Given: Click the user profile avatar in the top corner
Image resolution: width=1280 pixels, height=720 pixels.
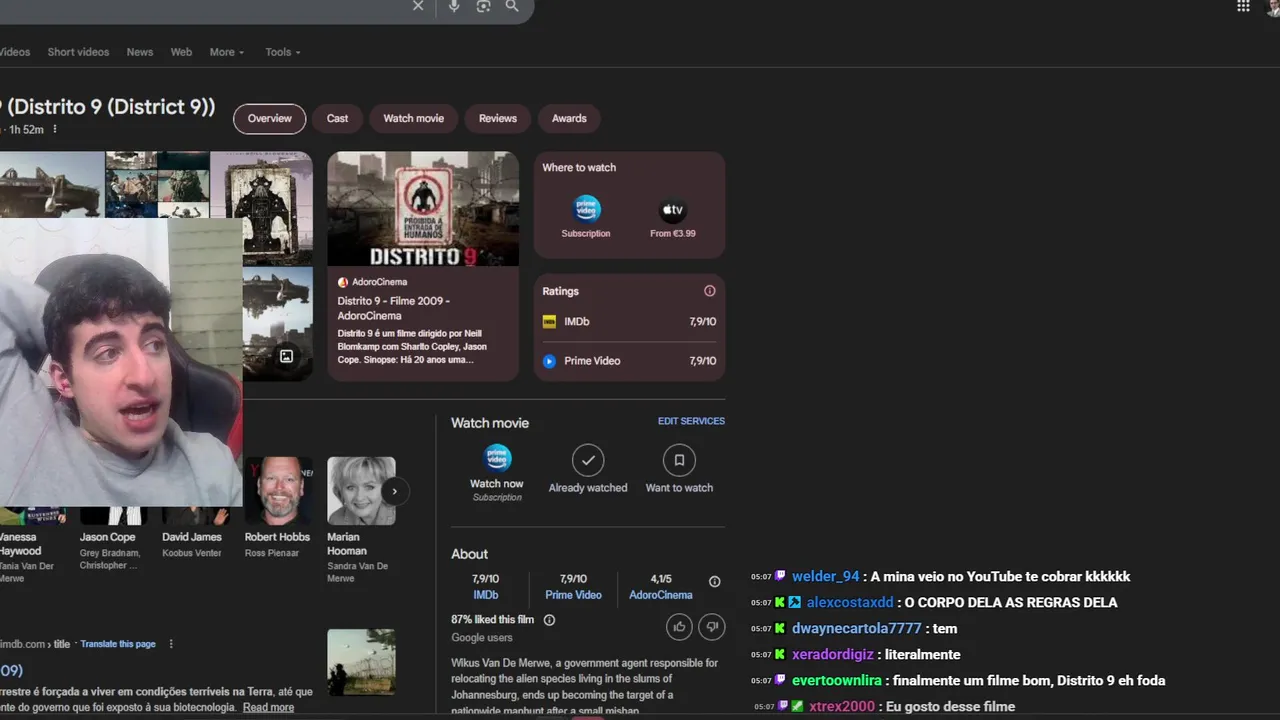Looking at the screenshot, I should [1273, 7].
